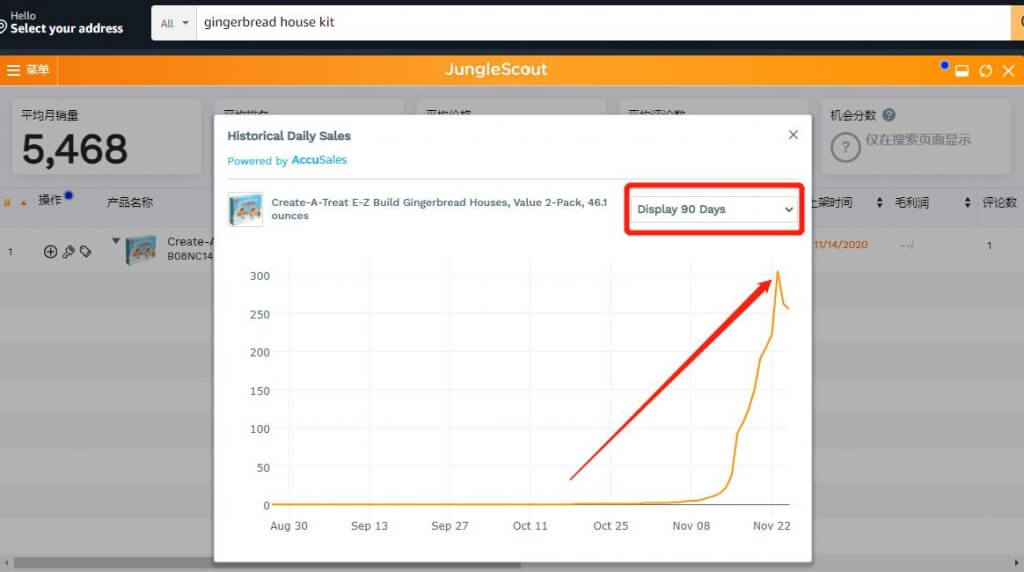This screenshot has width=1024, height=572.
Task: Click the left scroll arrow at bottom
Action: [6, 562]
